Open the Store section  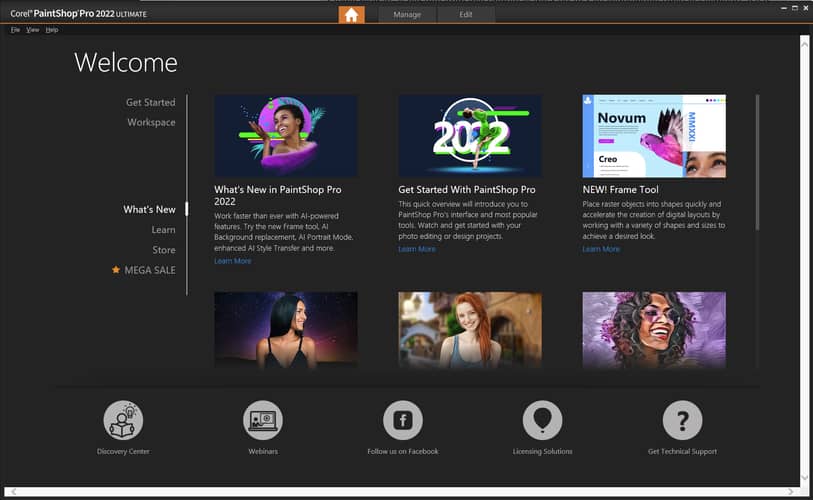163,250
